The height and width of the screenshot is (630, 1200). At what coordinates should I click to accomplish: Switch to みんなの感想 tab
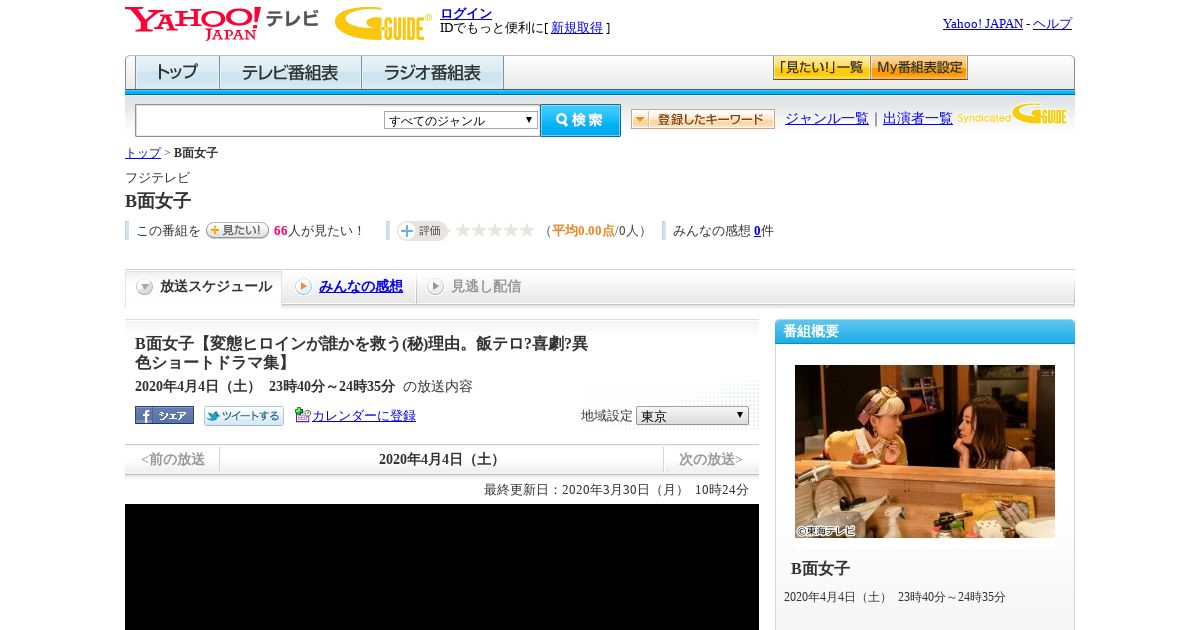[361, 287]
